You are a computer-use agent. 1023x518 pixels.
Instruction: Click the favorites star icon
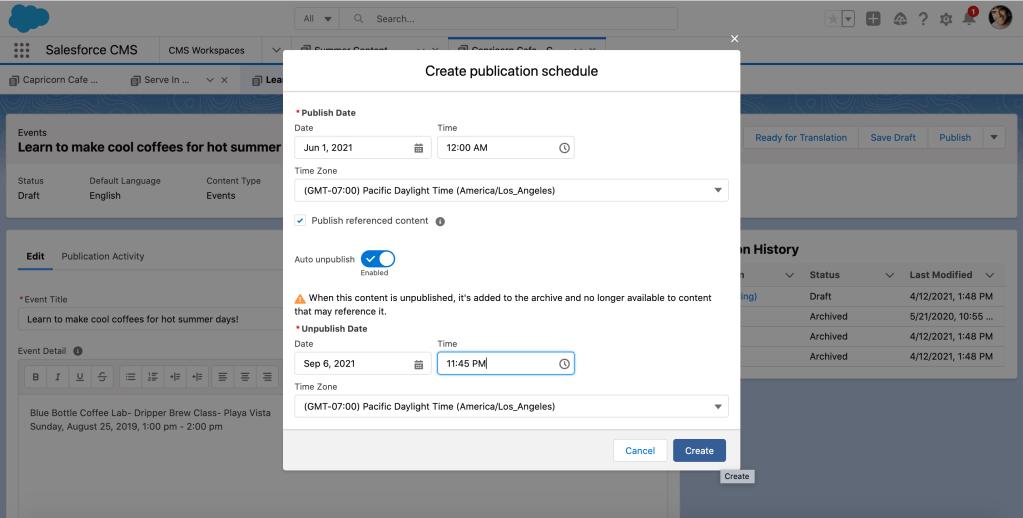point(832,19)
